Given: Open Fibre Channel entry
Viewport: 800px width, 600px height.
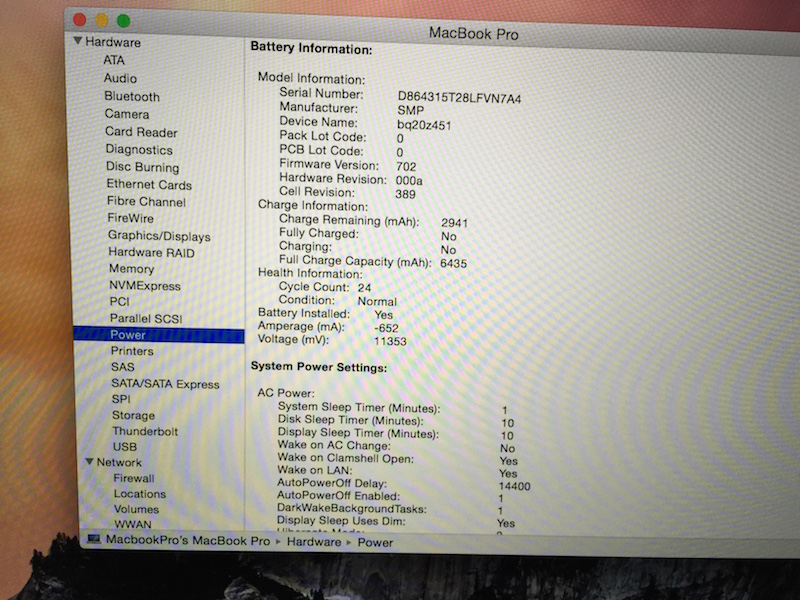Looking at the screenshot, I should pos(146,202).
